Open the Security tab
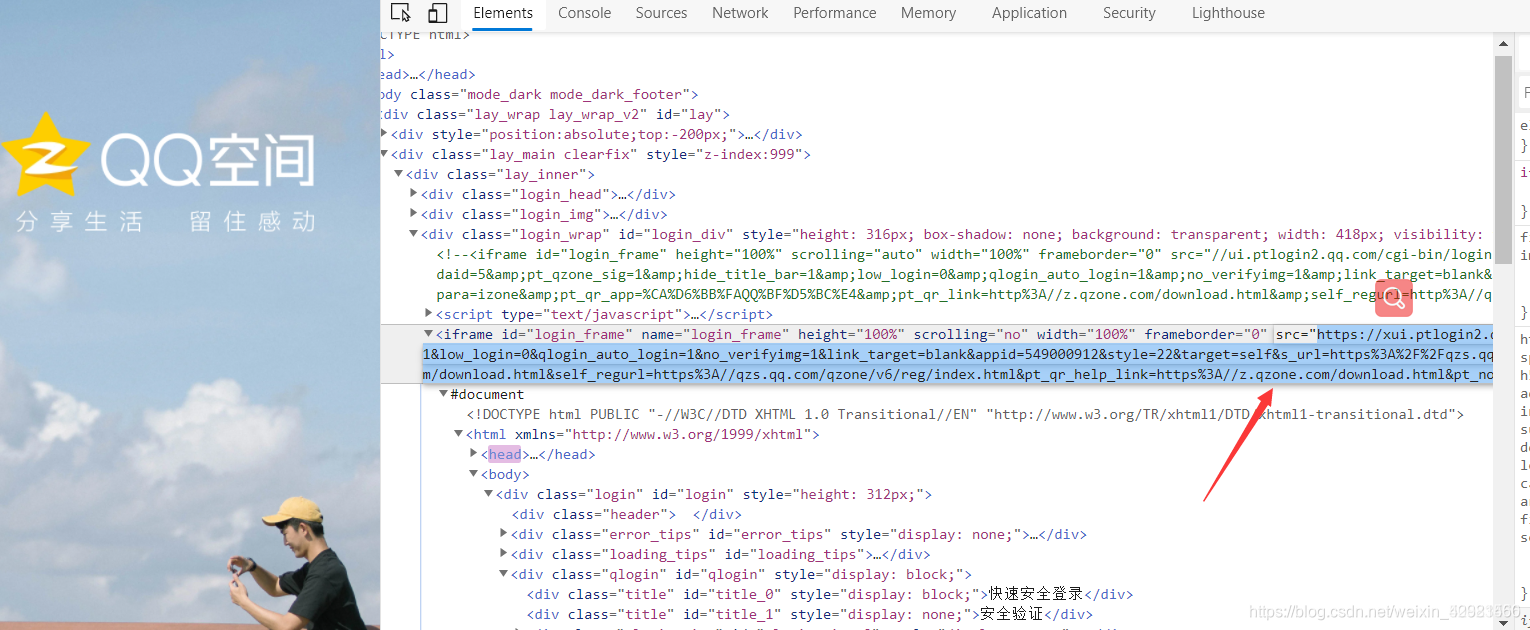Screen dimensions: 1530x630 pyautogui.click(x=1129, y=13)
